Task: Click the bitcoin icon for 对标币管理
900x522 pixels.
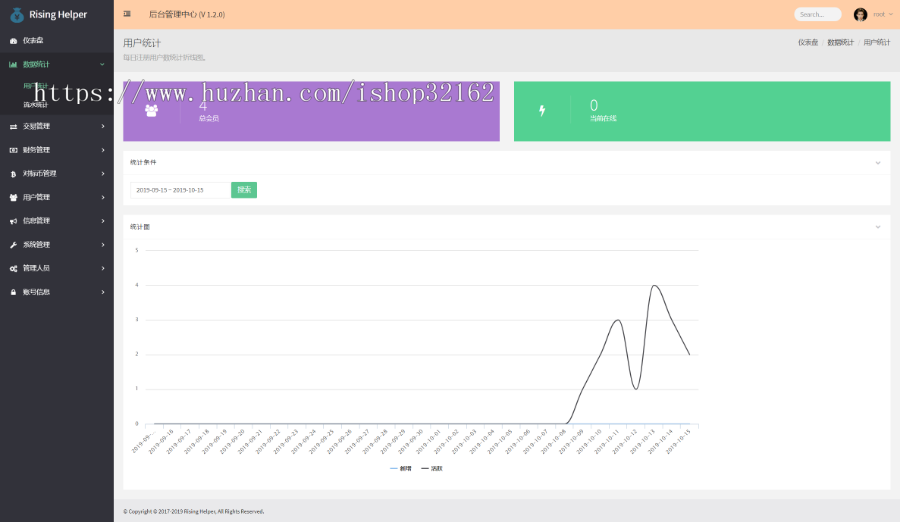Action: [x=13, y=173]
